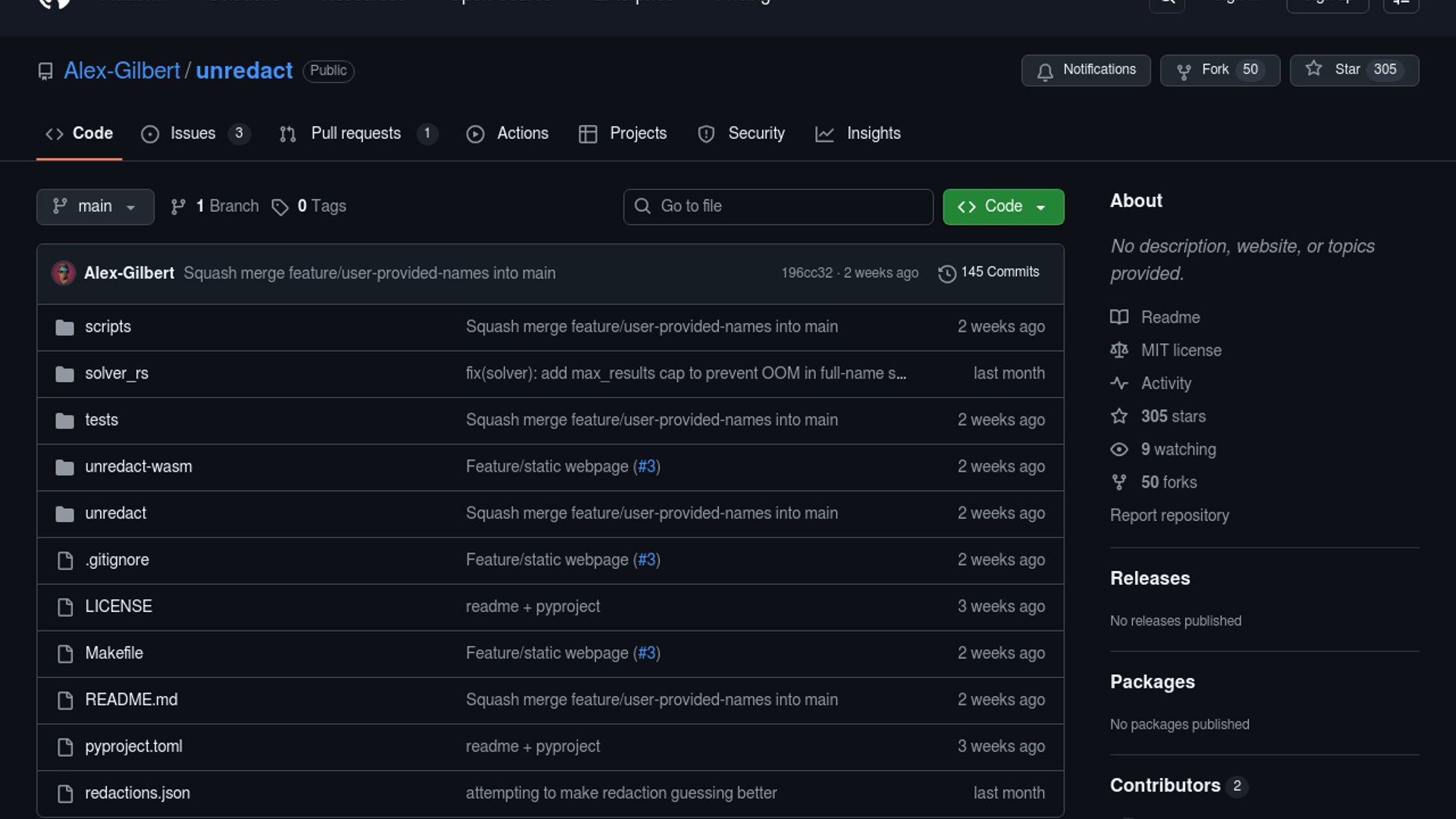Click the Report repository link
1456x819 pixels.
1169,516
